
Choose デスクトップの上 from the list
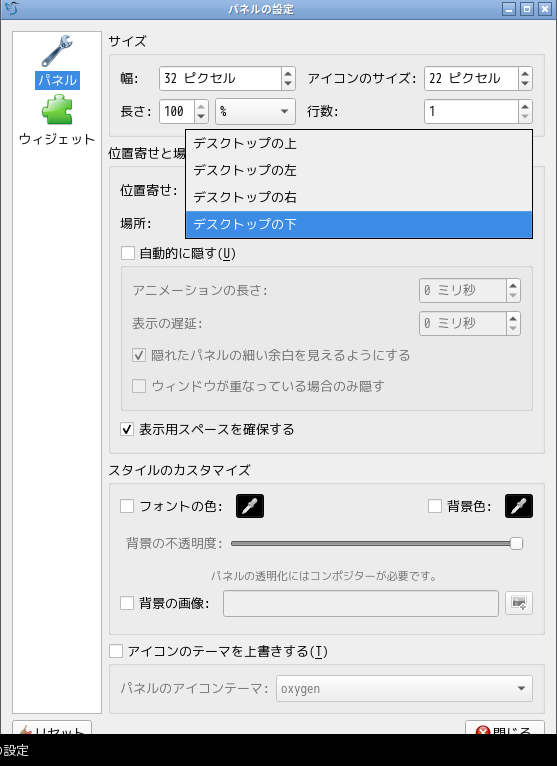(359, 144)
